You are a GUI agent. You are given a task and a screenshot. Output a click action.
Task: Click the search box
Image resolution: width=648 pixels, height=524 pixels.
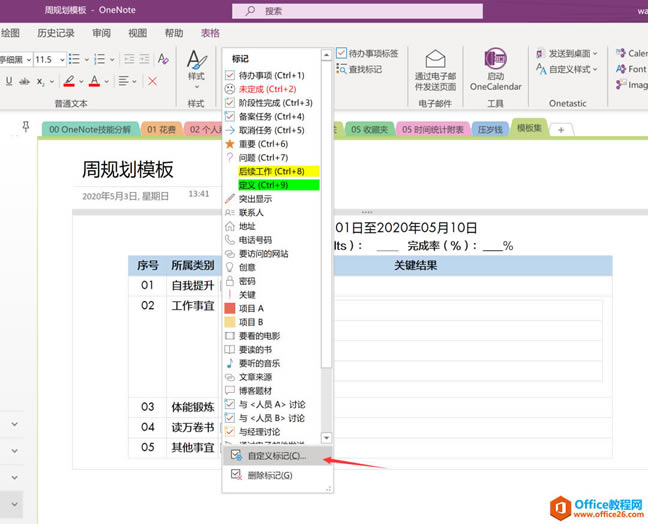(x=357, y=11)
